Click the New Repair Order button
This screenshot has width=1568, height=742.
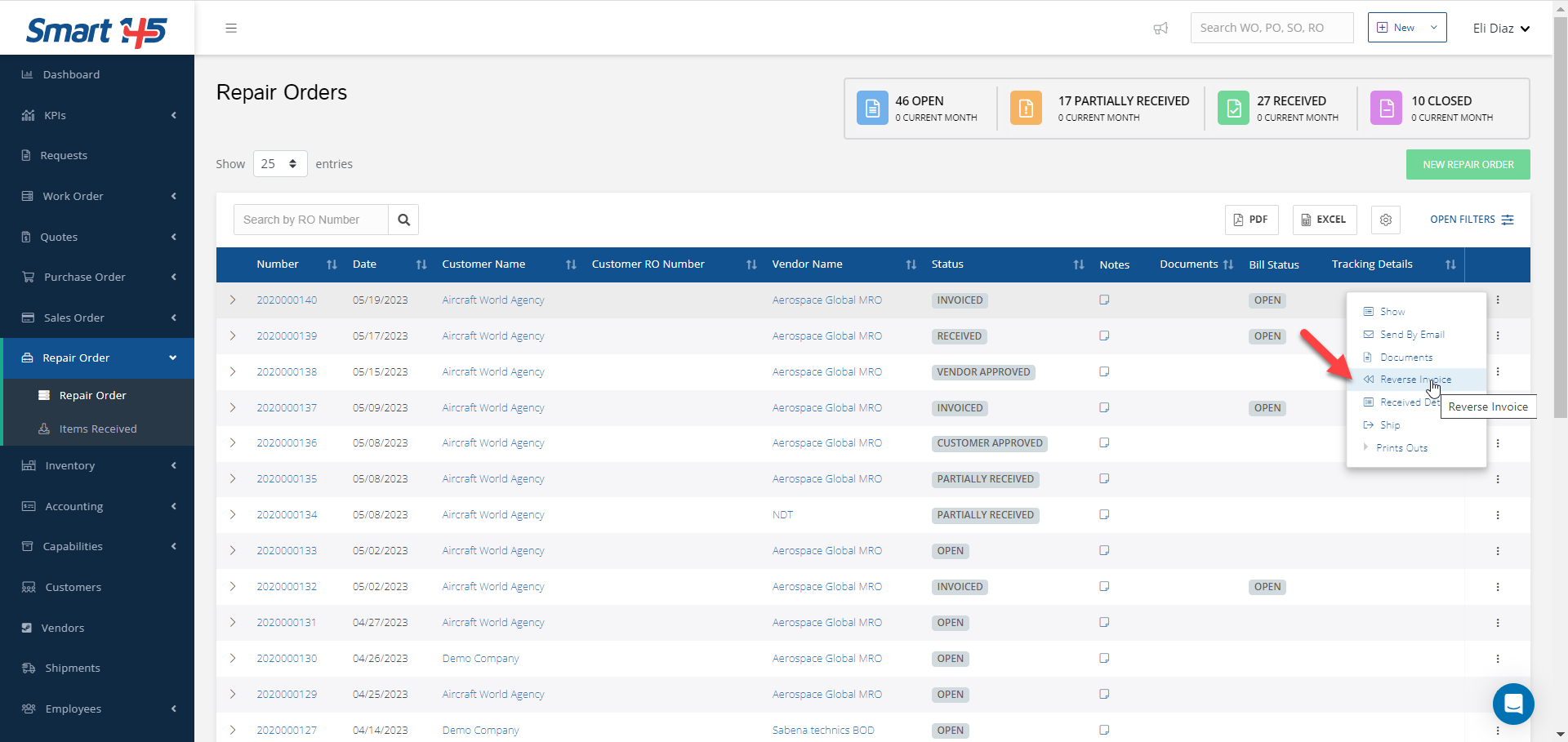click(1468, 165)
